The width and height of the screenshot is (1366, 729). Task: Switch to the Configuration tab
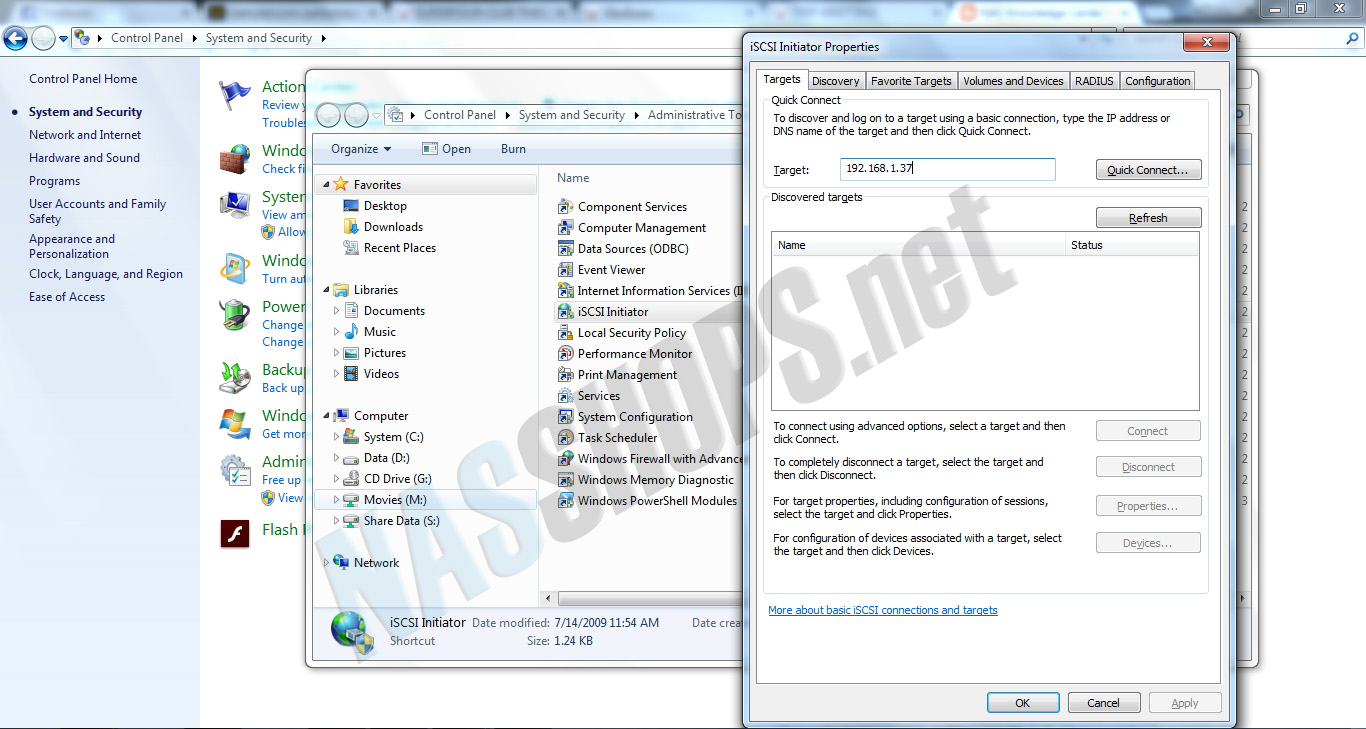1158,81
